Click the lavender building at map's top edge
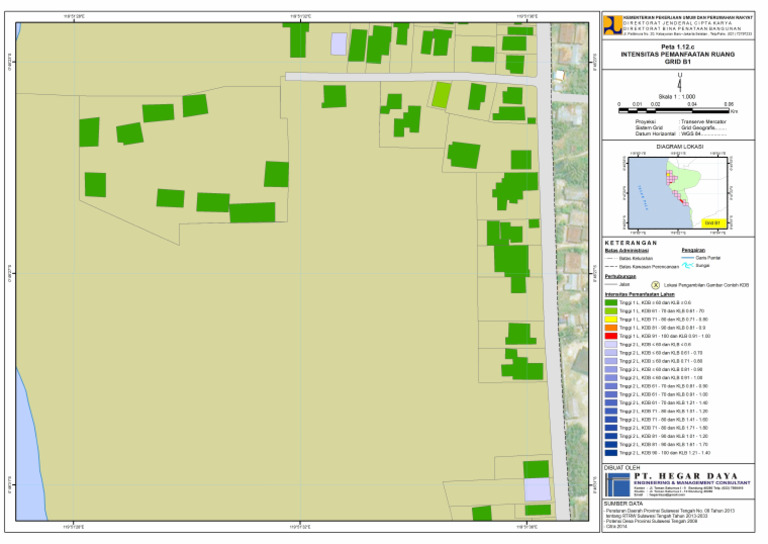The image size is (768, 544). 339,44
